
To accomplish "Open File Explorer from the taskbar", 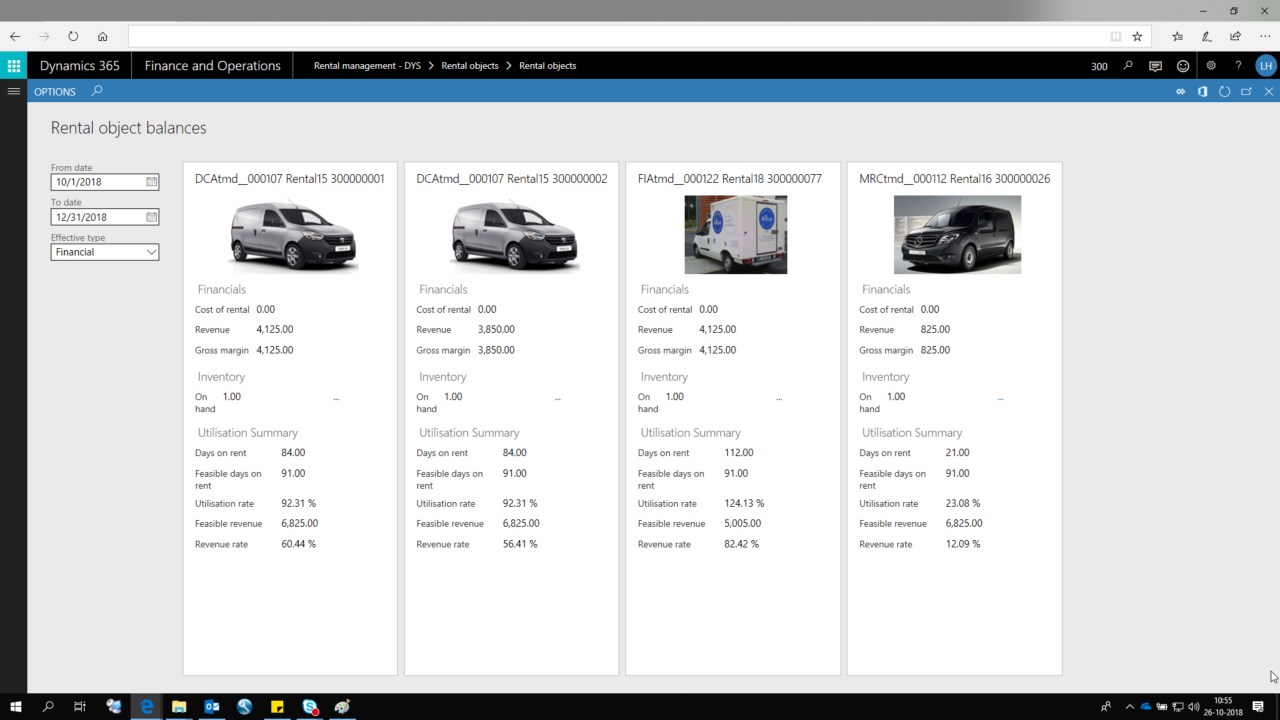I will 179,707.
